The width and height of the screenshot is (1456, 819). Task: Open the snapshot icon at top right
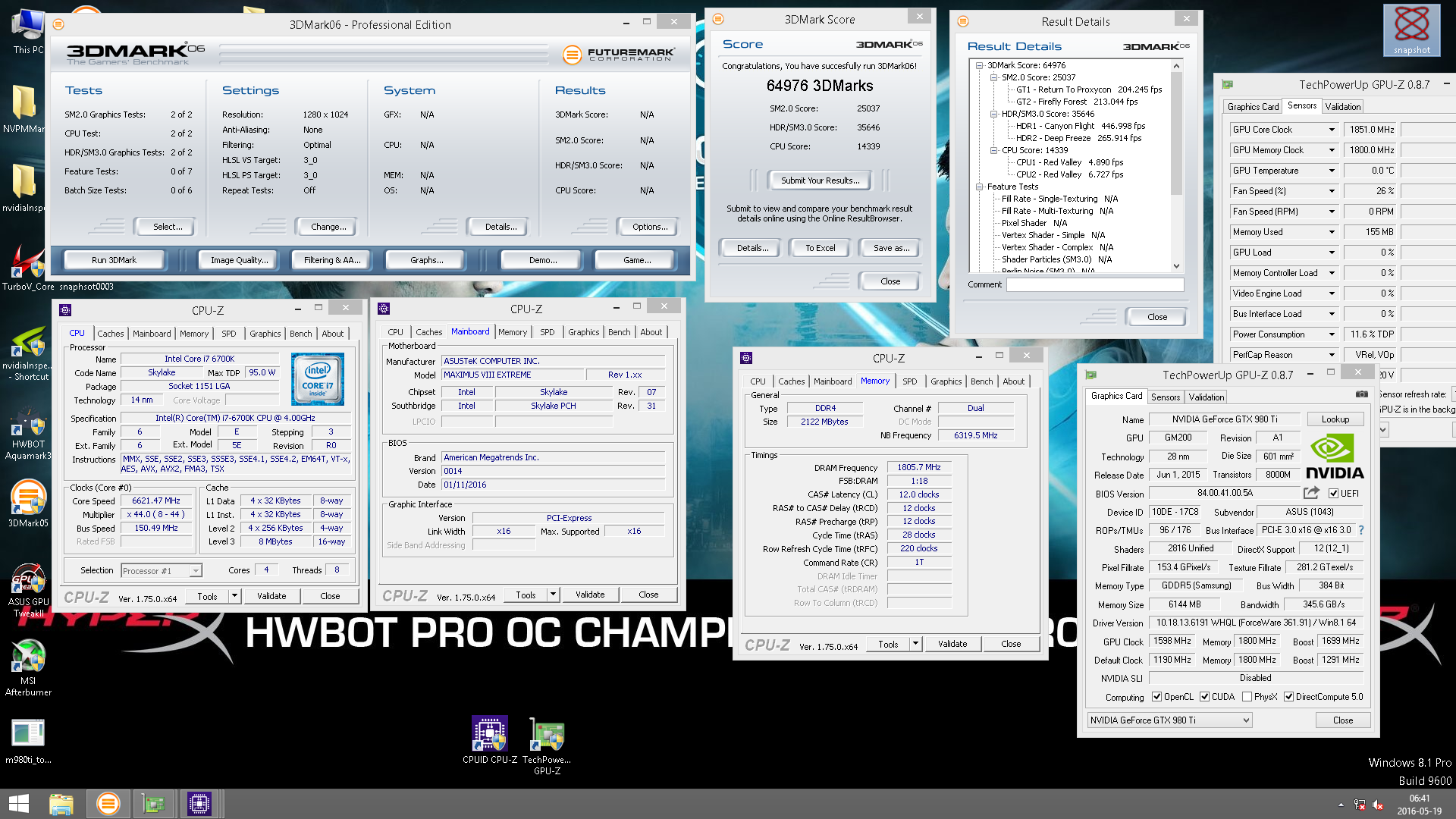click(x=1411, y=30)
